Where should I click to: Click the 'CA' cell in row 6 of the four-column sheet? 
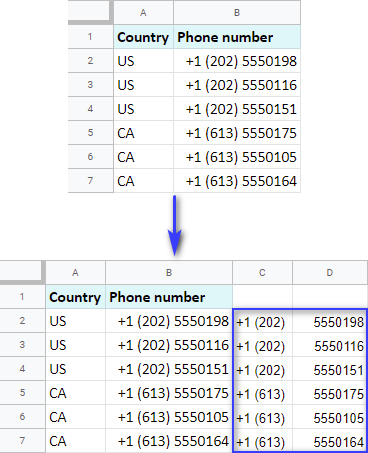[75, 417]
